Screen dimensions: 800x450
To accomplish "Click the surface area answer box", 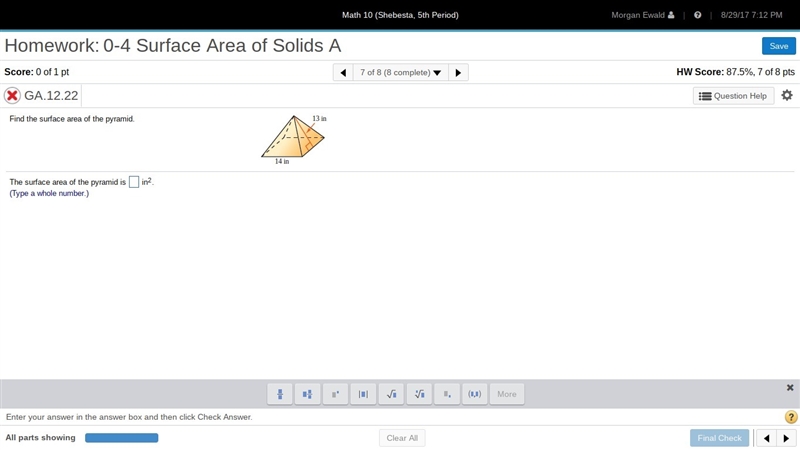I will point(134,182).
